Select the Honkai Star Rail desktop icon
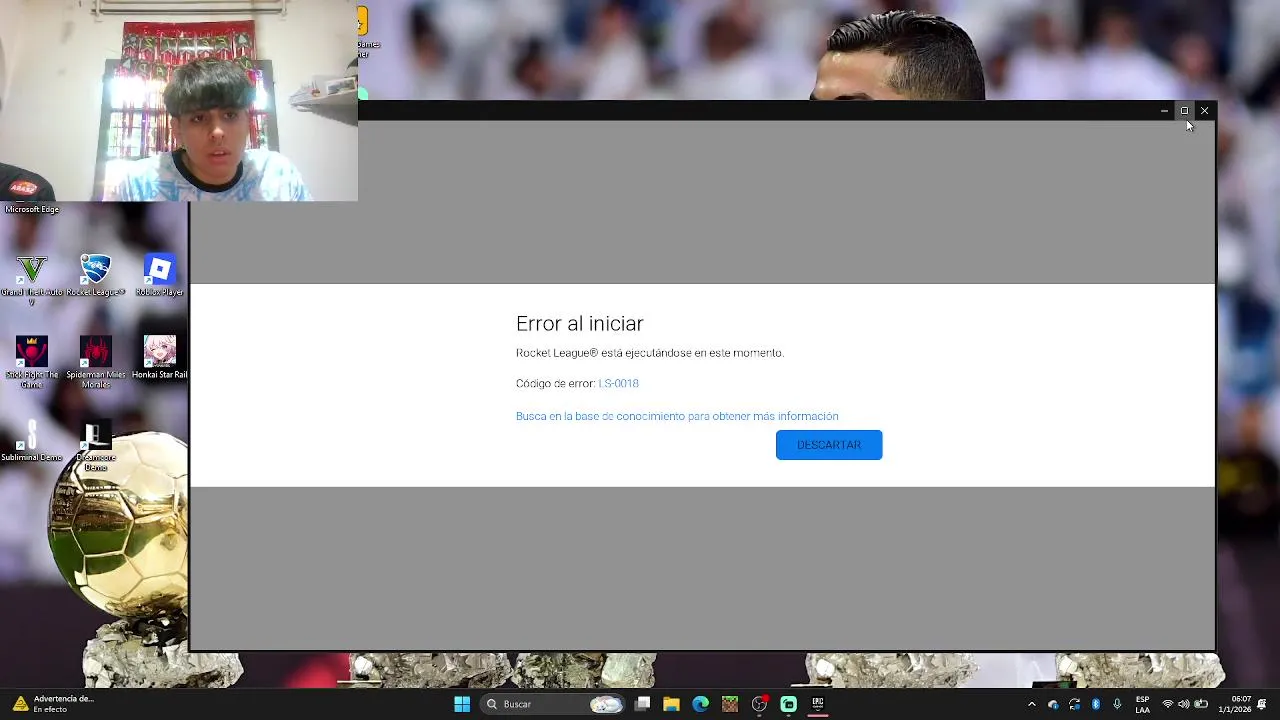1280x720 pixels. [x=159, y=358]
